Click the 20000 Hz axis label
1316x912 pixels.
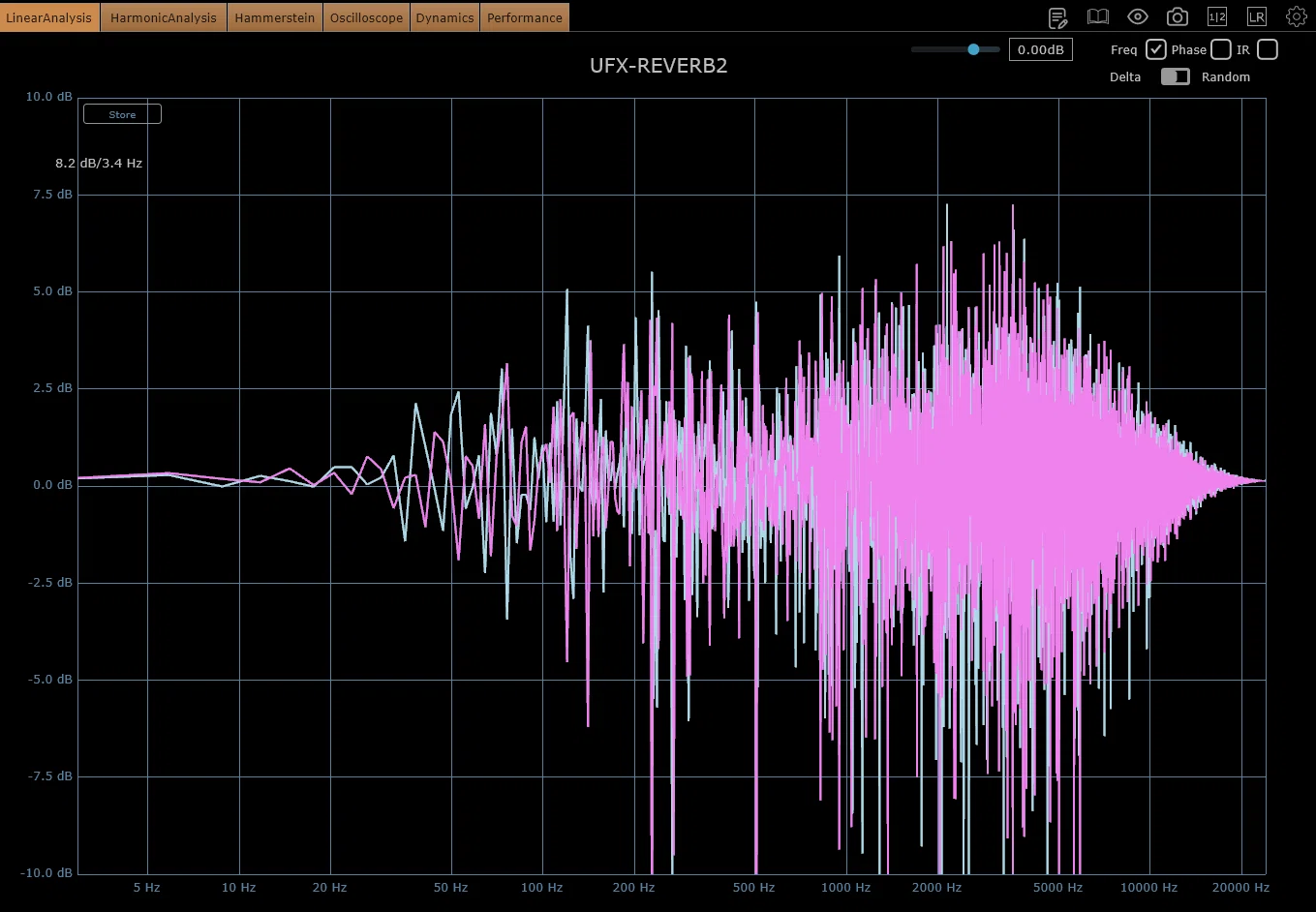click(1240, 888)
